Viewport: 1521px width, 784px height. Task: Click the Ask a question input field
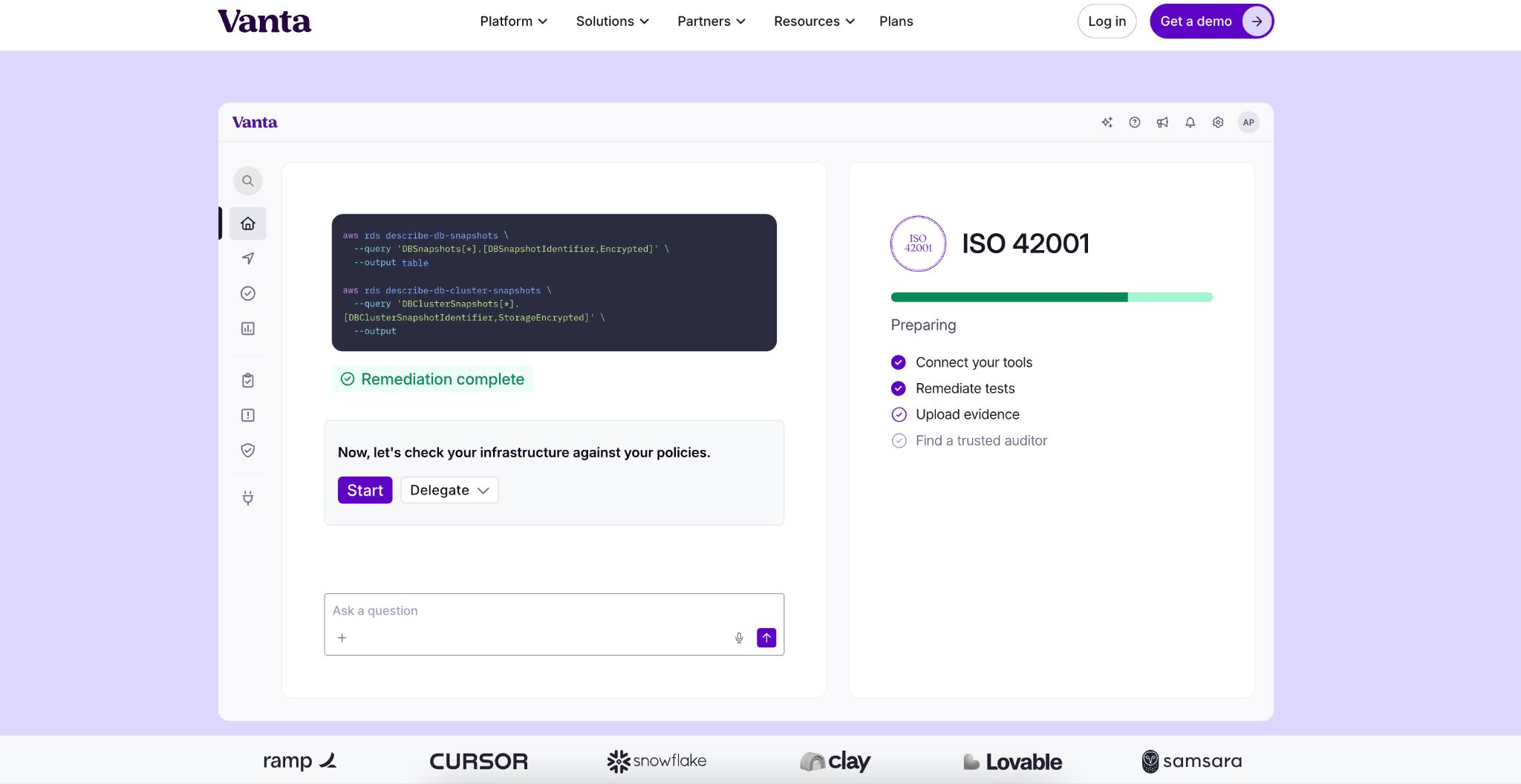click(x=554, y=624)
